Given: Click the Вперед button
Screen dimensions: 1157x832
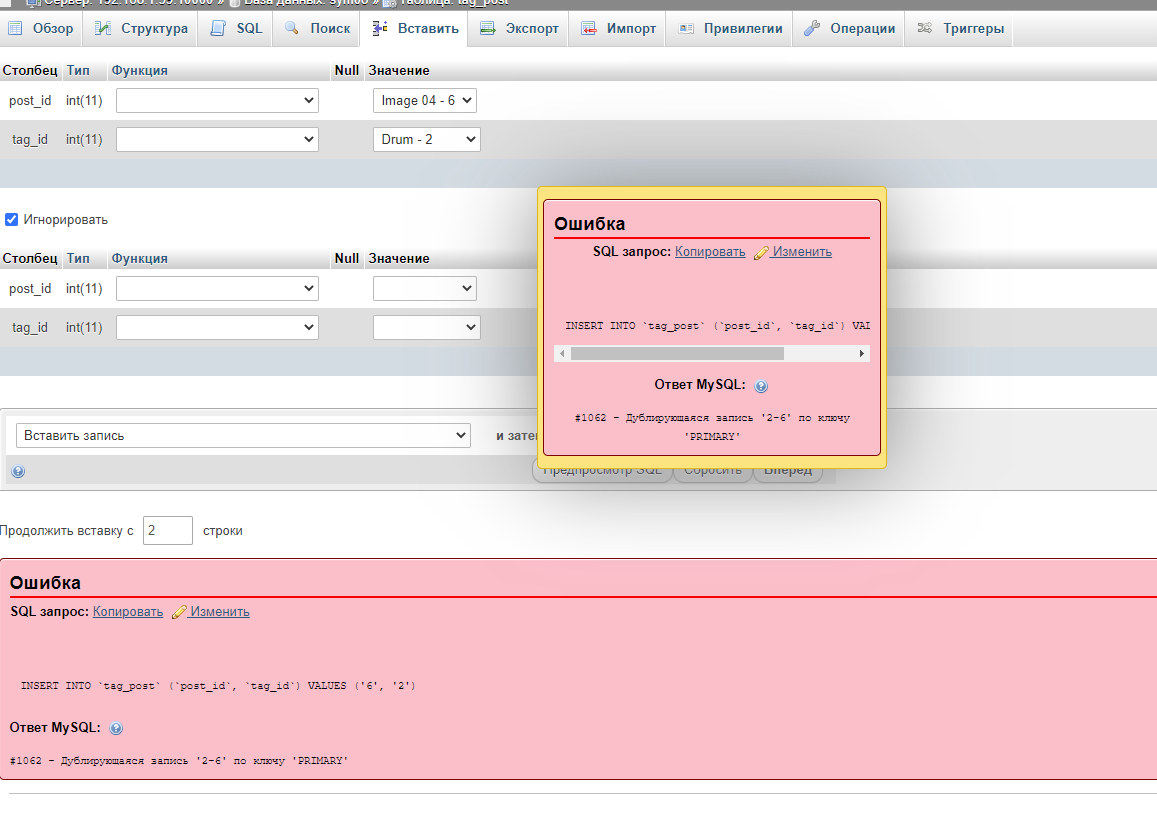Looking at the screenshot, I should 788,471.
